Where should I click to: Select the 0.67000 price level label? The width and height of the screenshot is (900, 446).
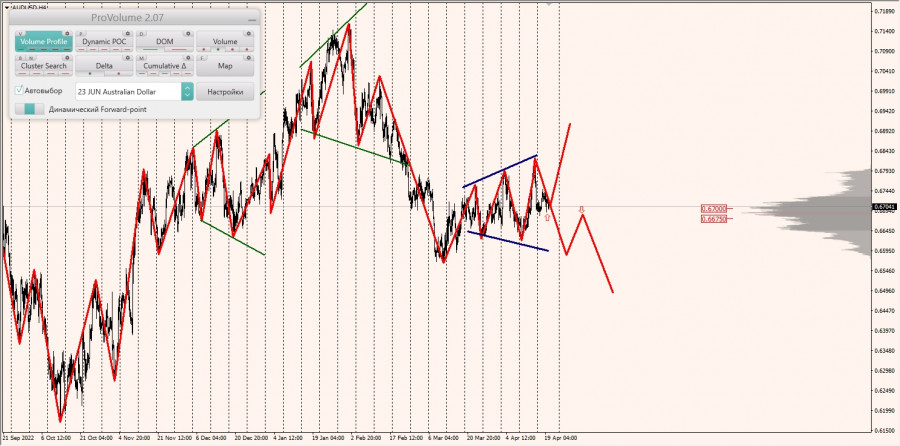(714, 208)
